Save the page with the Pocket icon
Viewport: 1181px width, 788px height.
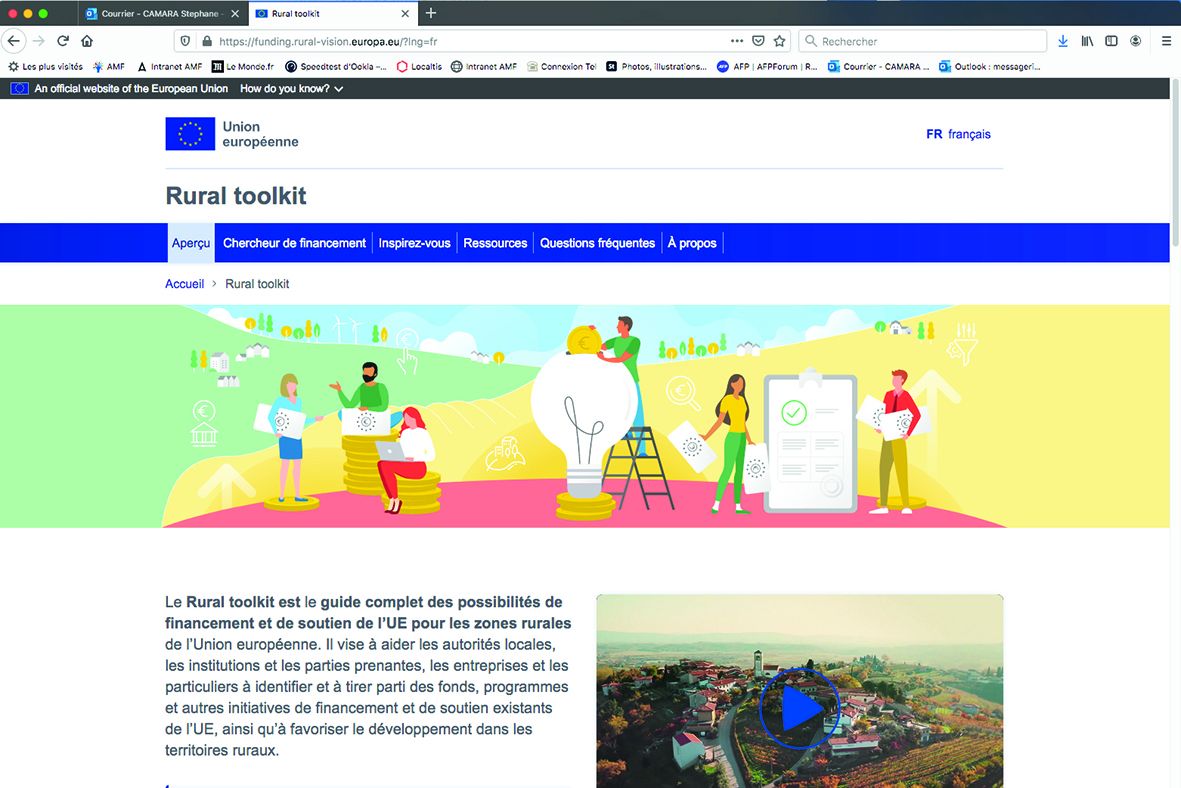click(758, 41)
